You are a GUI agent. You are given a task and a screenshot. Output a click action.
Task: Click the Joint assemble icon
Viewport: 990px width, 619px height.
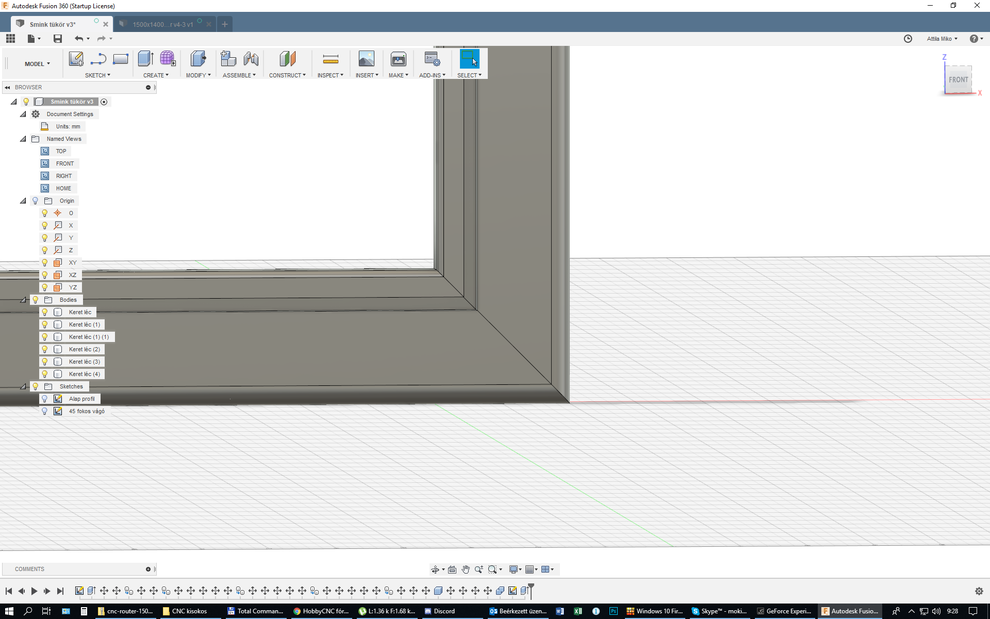(x=251, y=59)
